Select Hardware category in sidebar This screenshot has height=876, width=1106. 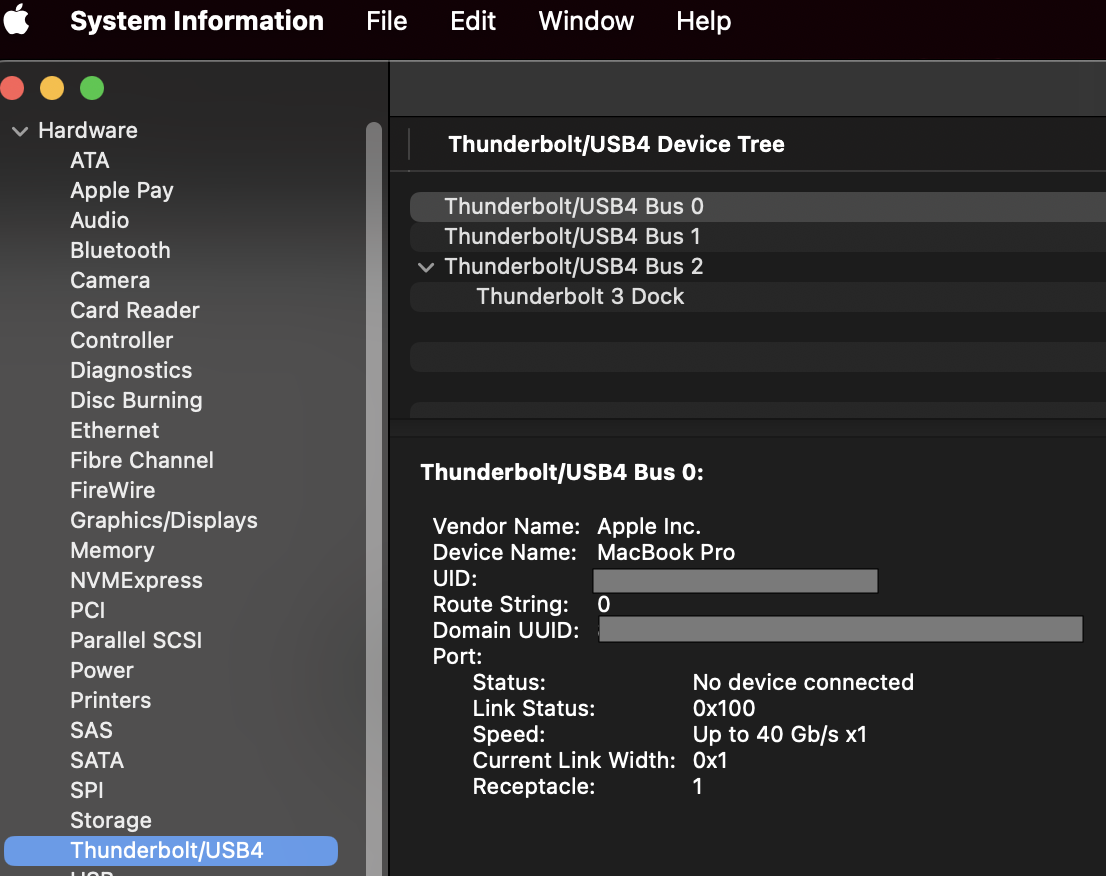click(88, 130)
